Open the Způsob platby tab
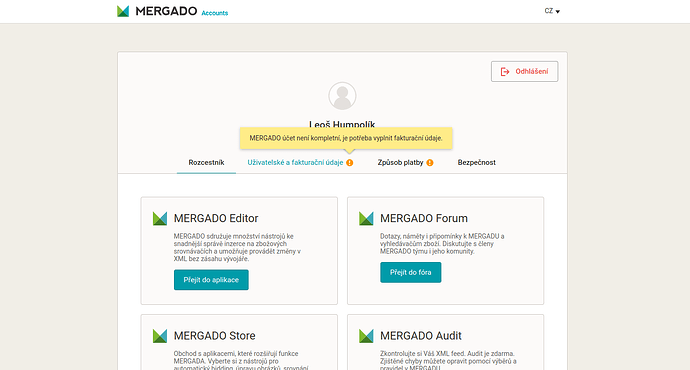The height and width of the screenshot is (370, 690). tap(400, 162)
